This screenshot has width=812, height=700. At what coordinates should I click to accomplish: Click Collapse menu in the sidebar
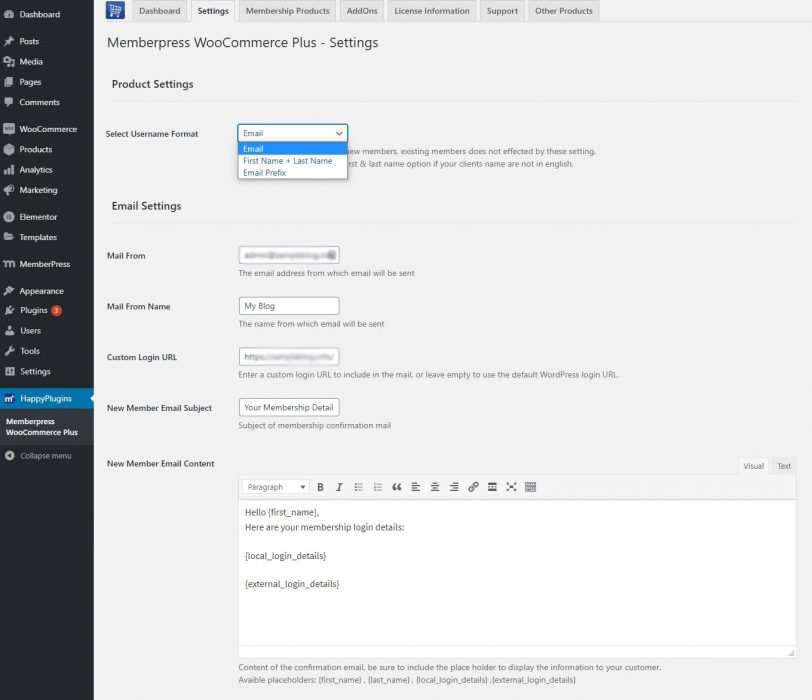coord(45,456)
